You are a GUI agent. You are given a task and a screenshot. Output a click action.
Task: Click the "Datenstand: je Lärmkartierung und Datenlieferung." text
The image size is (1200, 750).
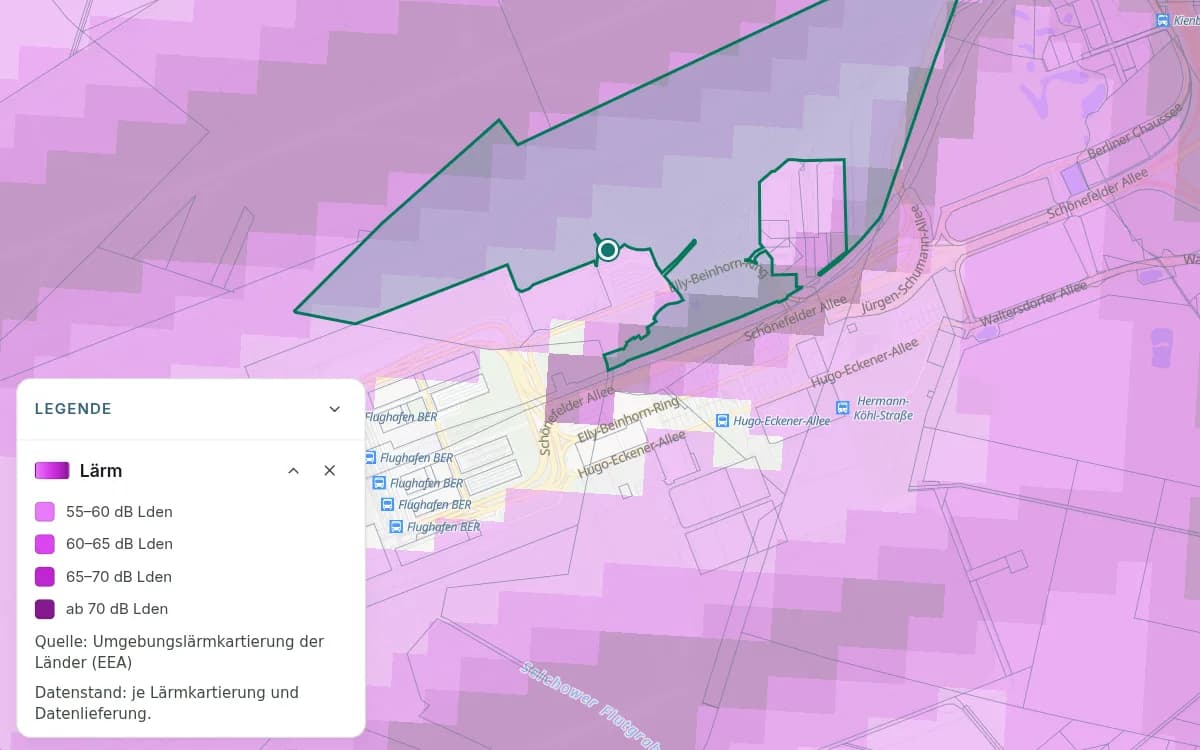[167, 703]
